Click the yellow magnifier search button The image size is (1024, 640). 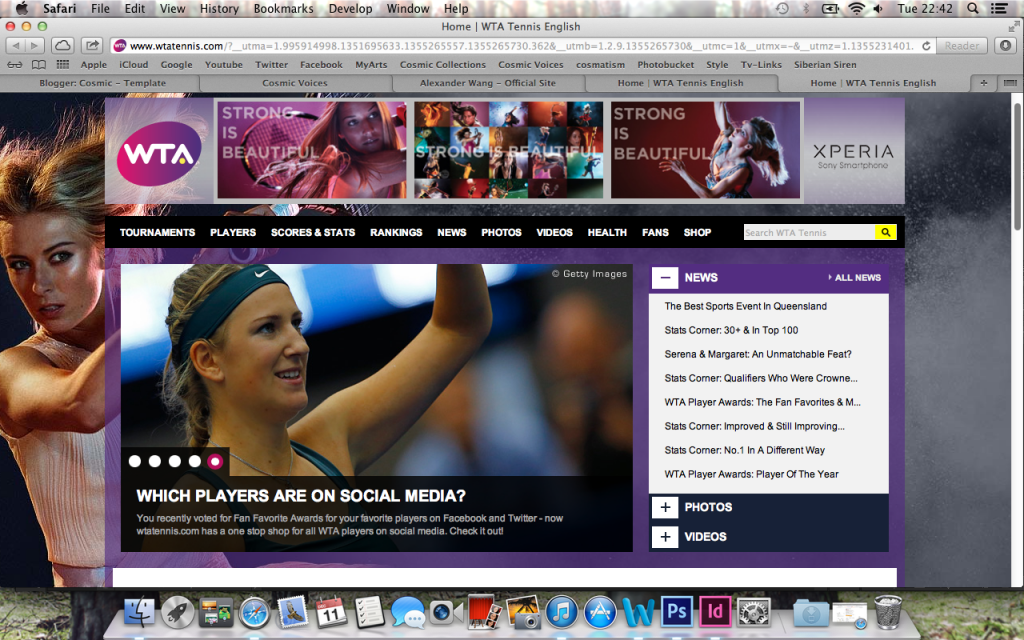click(886, 232)
